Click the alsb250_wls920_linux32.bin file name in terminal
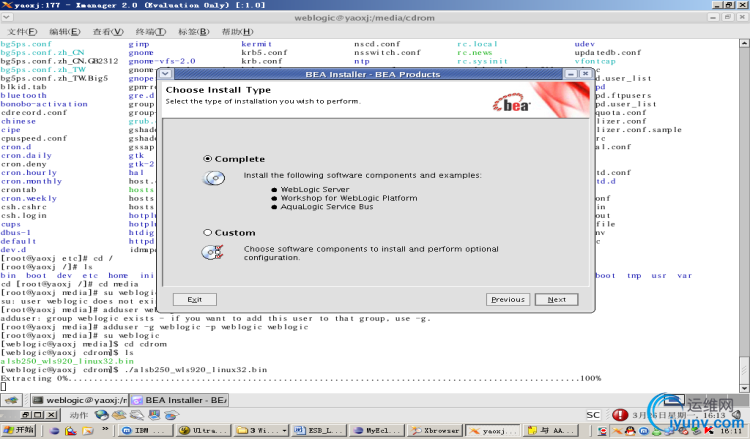 (67, 361)
